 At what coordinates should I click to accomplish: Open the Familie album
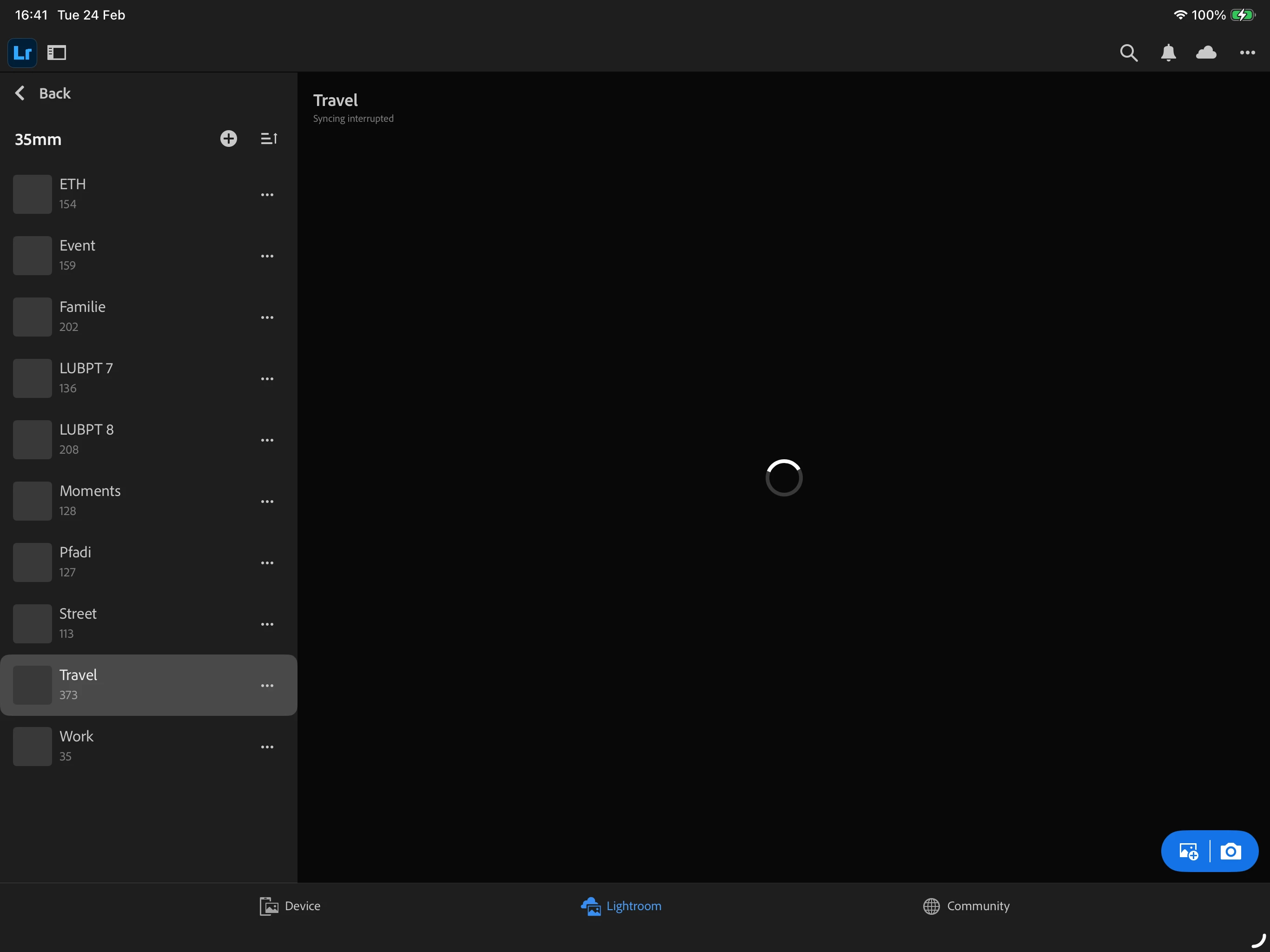(x=83, y=316)
